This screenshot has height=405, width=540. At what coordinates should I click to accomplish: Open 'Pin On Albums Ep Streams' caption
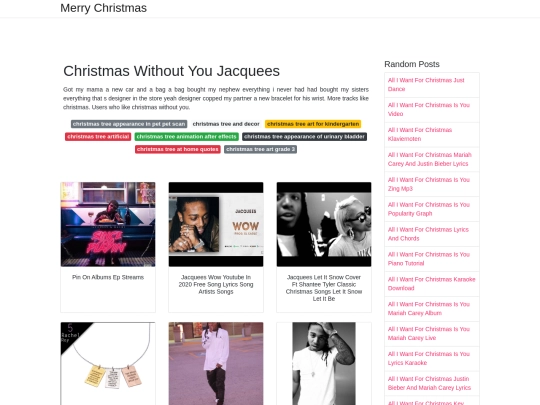pos(108,277)
